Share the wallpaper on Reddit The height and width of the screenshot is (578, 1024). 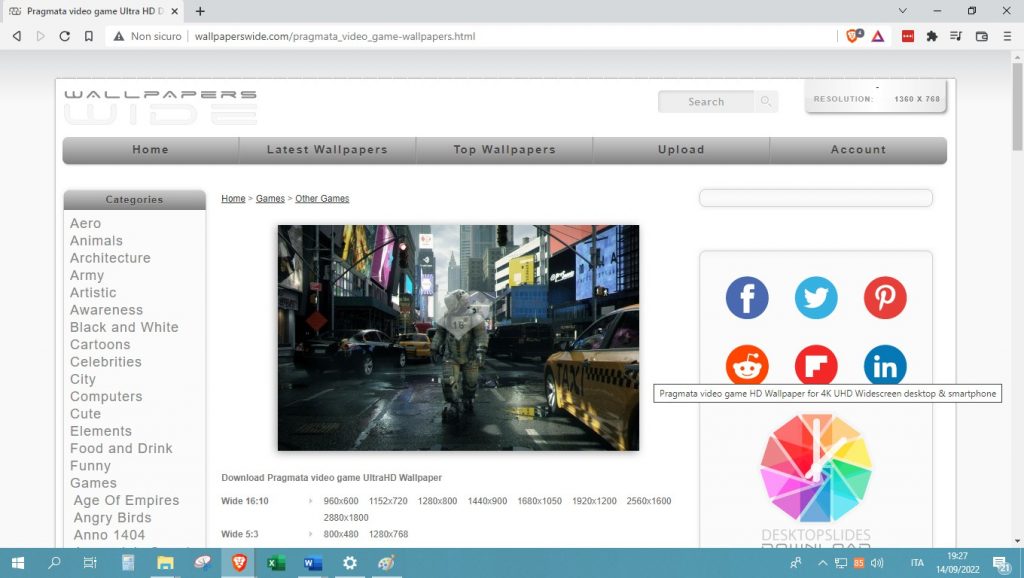pyautogui.click(x=746, y=365)
